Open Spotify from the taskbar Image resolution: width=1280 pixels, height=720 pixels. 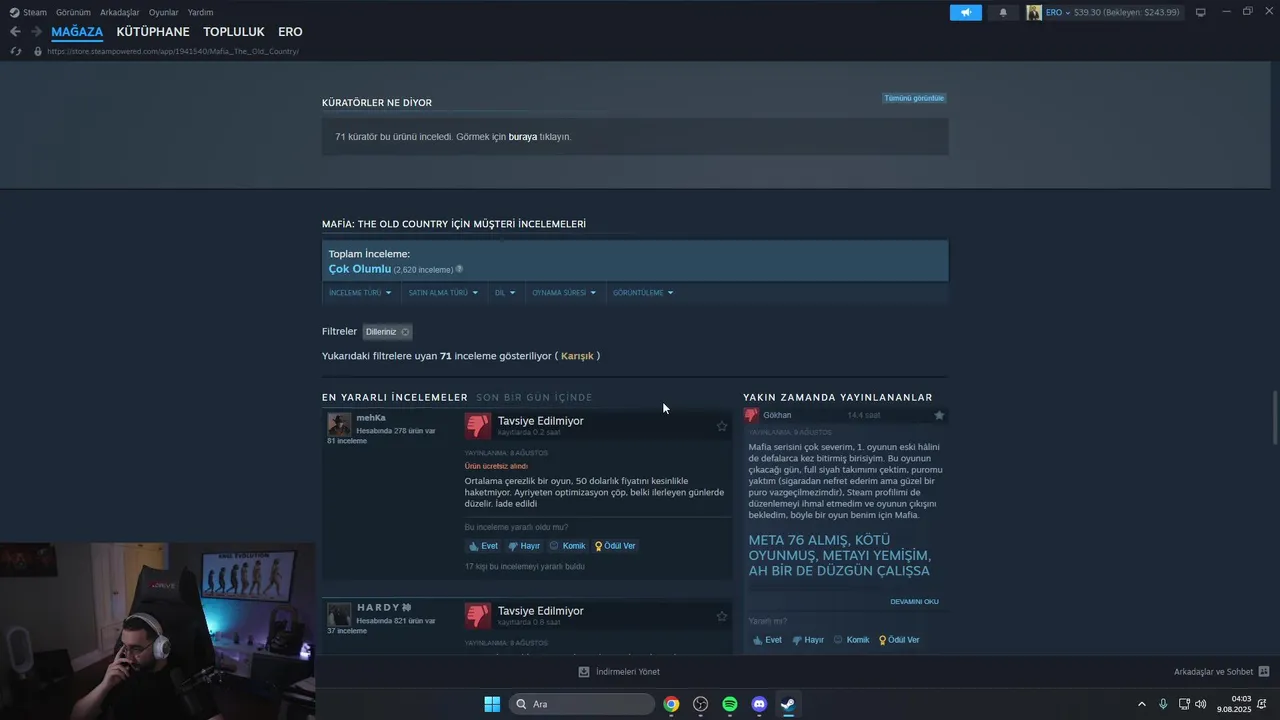tap(730, 704)
